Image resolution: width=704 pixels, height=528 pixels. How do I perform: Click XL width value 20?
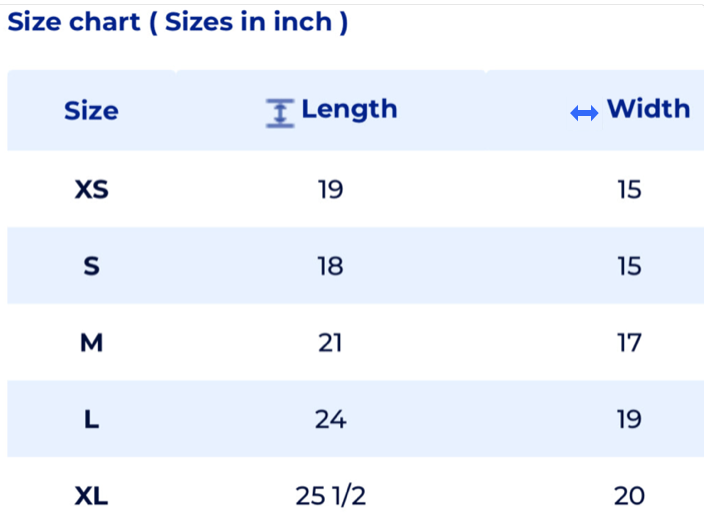630,496
